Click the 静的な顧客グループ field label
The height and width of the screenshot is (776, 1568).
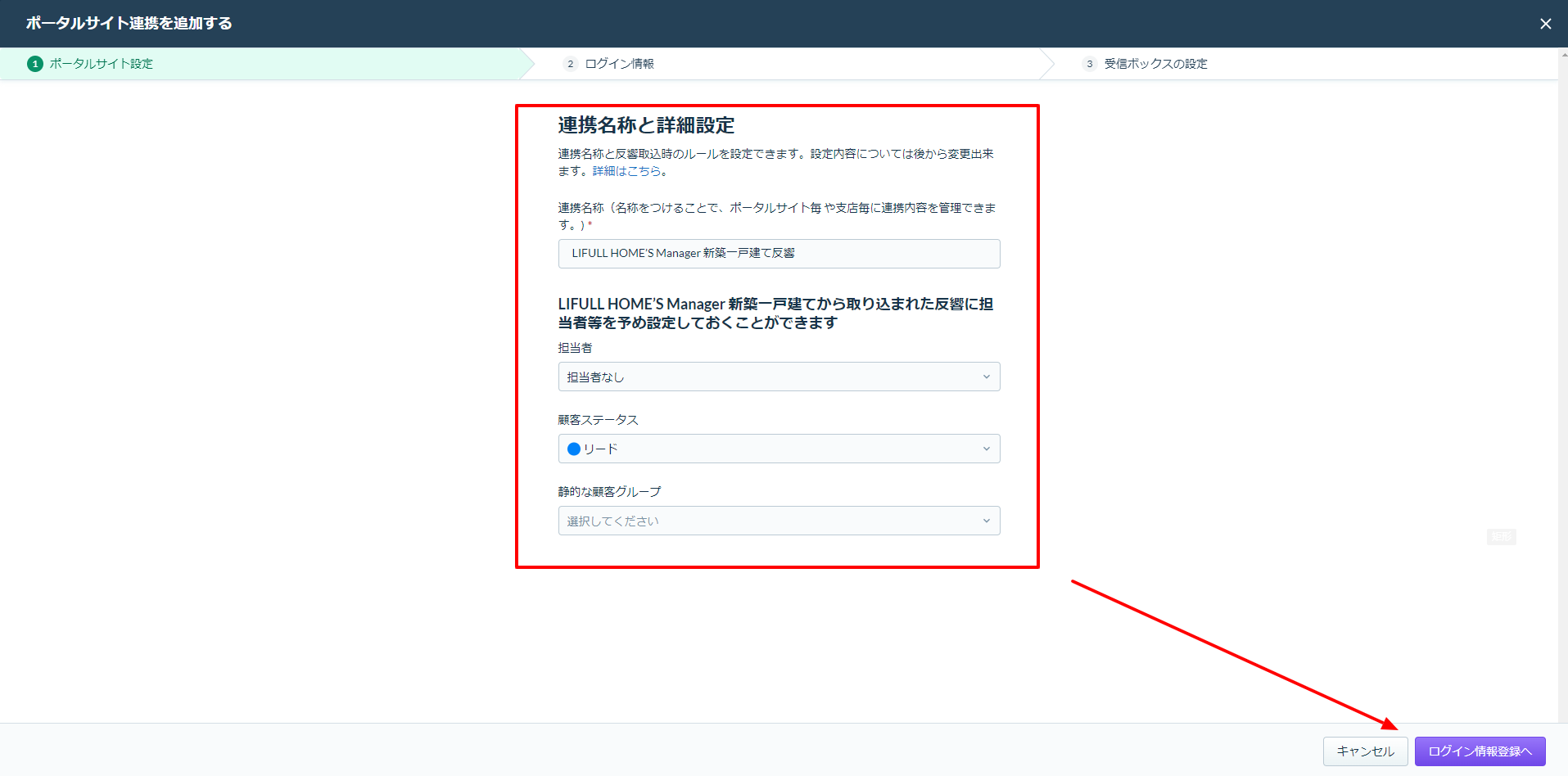(x=610, y=492)
